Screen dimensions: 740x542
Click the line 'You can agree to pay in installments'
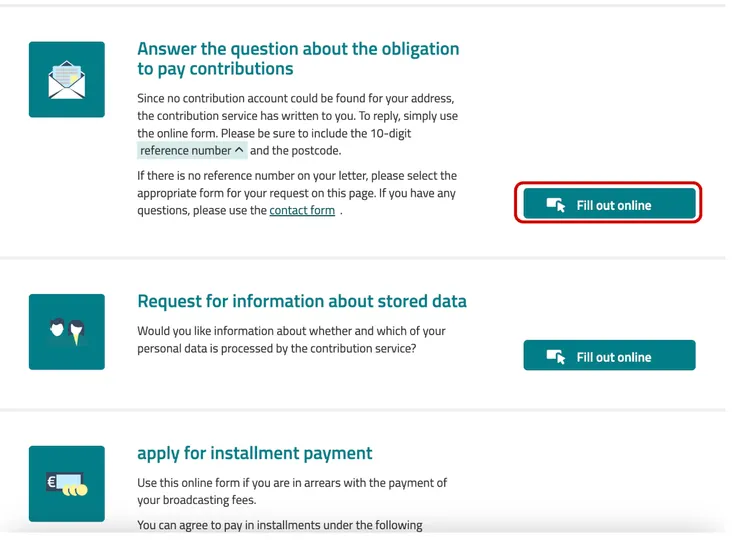280,525
